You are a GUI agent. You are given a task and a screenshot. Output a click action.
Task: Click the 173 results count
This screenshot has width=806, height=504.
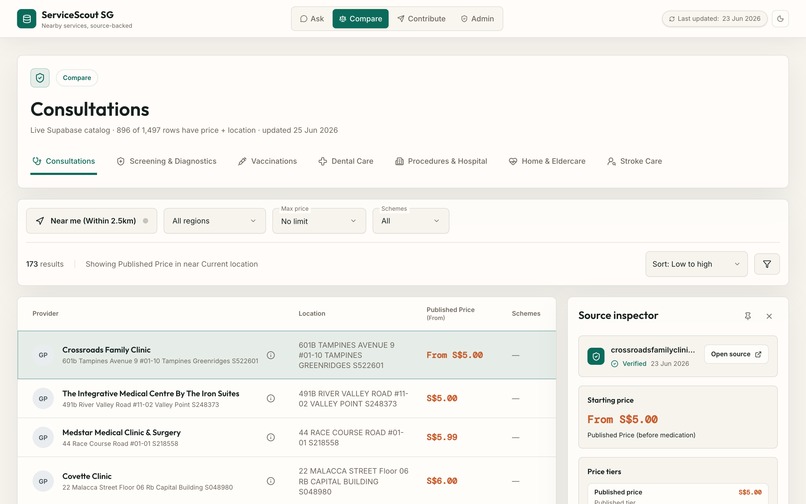[45, 264]
